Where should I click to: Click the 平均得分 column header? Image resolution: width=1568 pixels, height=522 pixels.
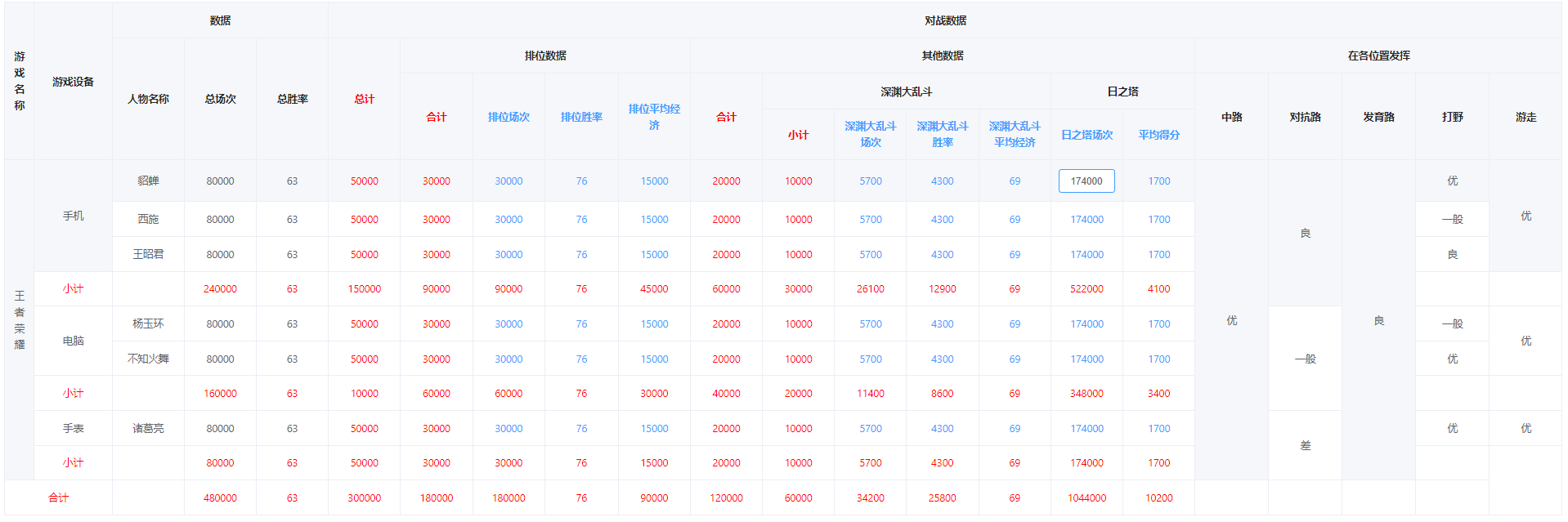1158,135
